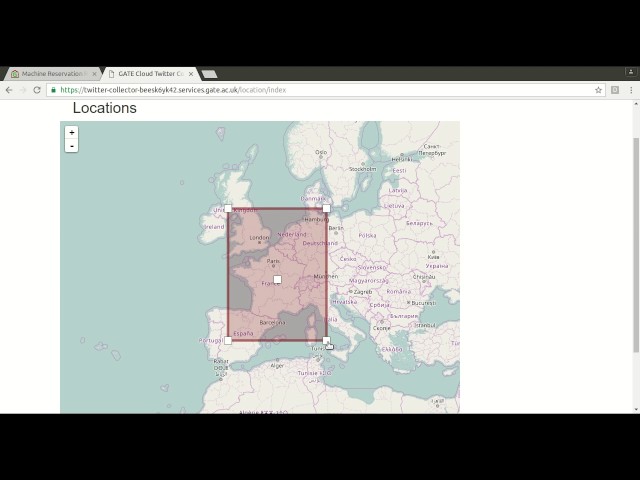Select the GATE Cloud Twitter Collector tab
The height and width of the screenshot is (480, 640).
coord(151,74)
